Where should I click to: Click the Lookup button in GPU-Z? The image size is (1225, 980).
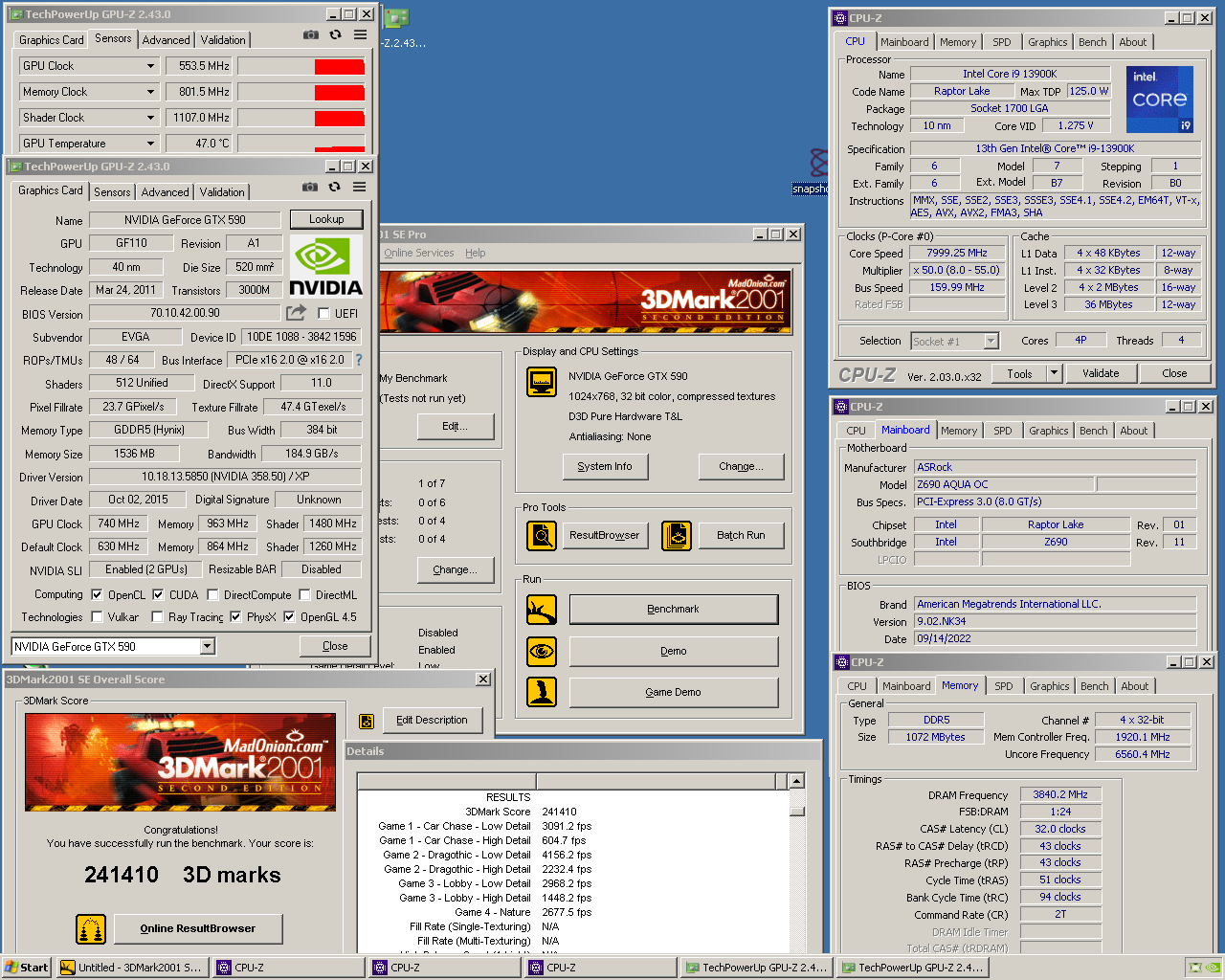click(x=326, y=219)
